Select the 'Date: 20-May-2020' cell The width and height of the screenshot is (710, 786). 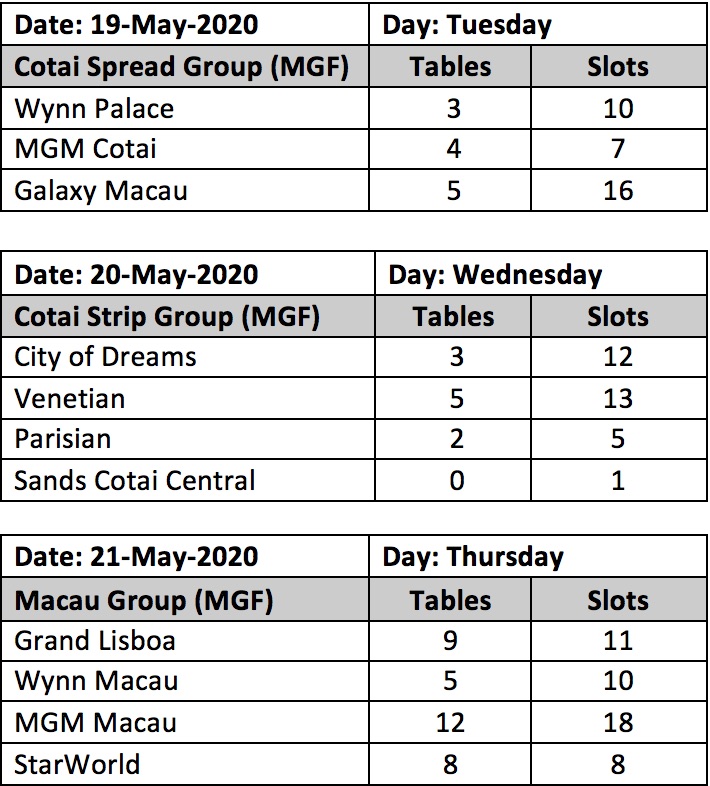188,274
